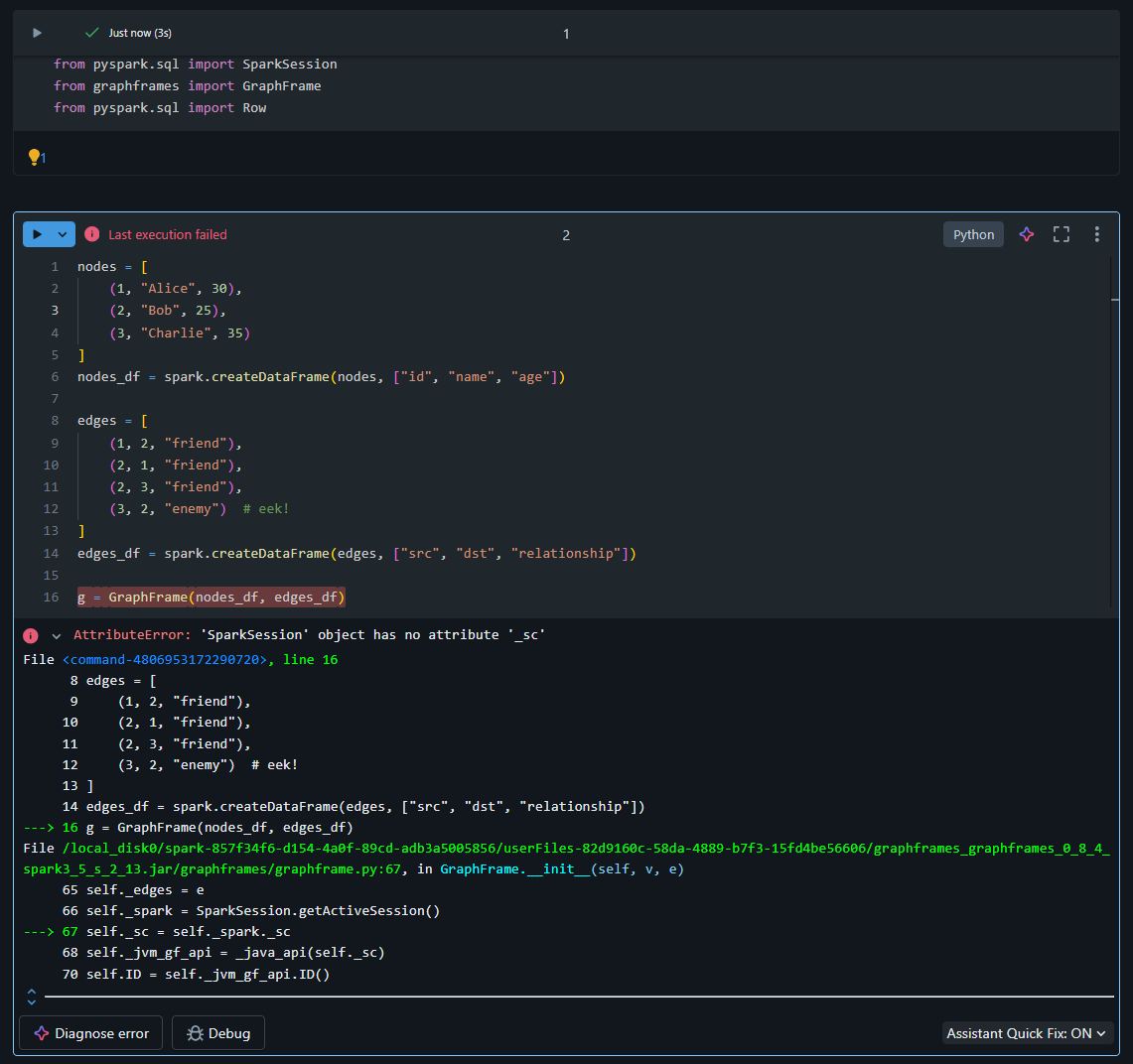The image size is (1133, 1064).
Task: Open the command-4806953172290720 traceback link
Action: 164,659
